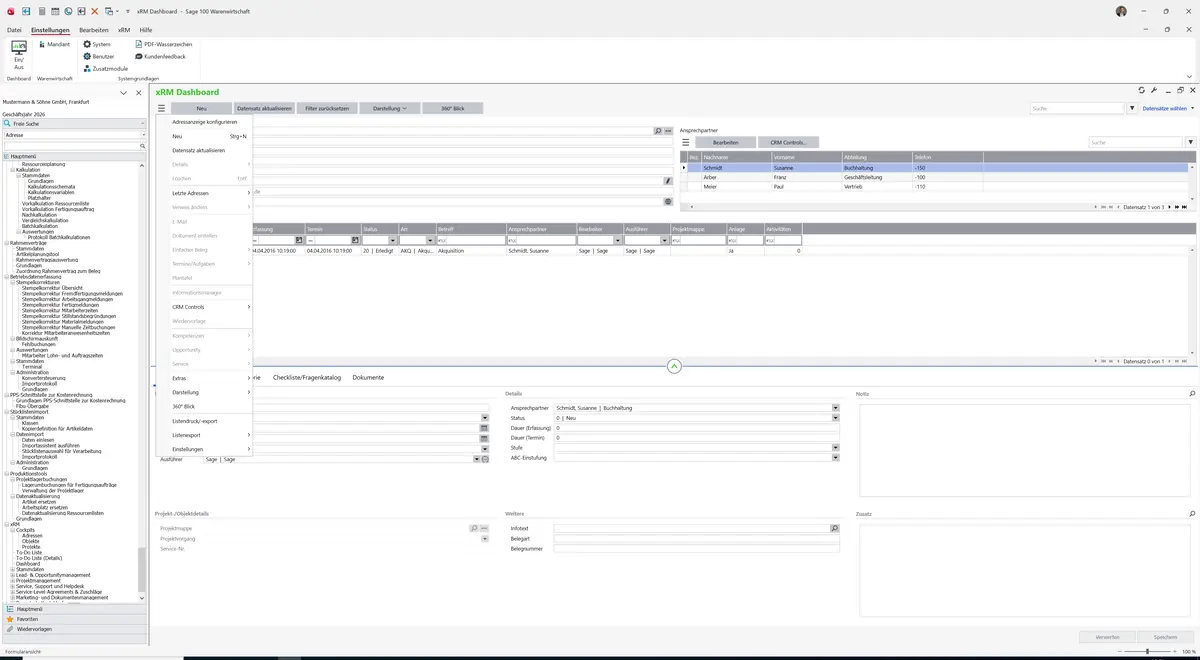Click the calendar icon in title bar
This screenshot has width=1200, height=660.
(54, 11)
